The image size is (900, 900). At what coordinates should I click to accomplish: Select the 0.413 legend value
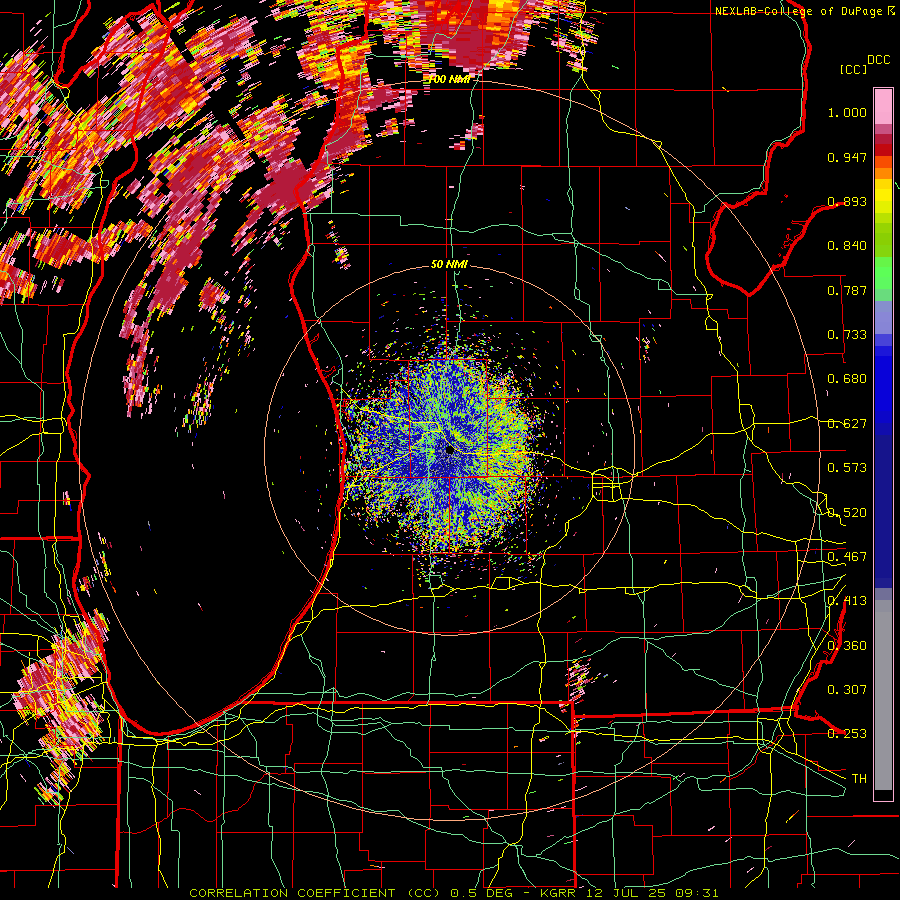pos(847,601)
